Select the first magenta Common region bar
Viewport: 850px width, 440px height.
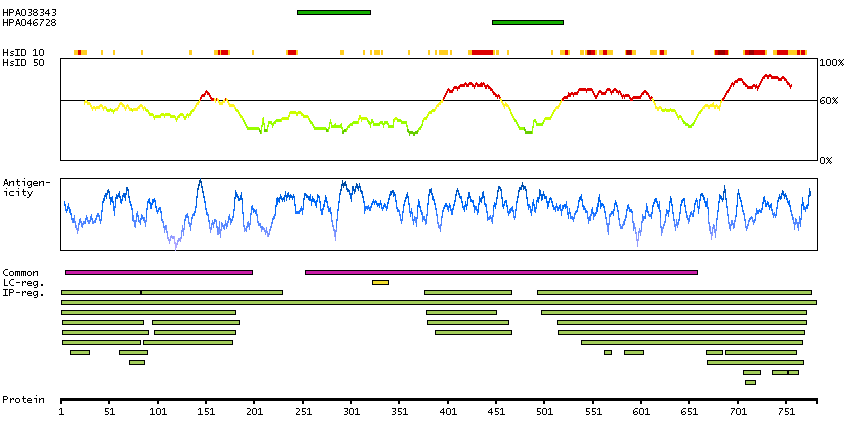(158, 272)
